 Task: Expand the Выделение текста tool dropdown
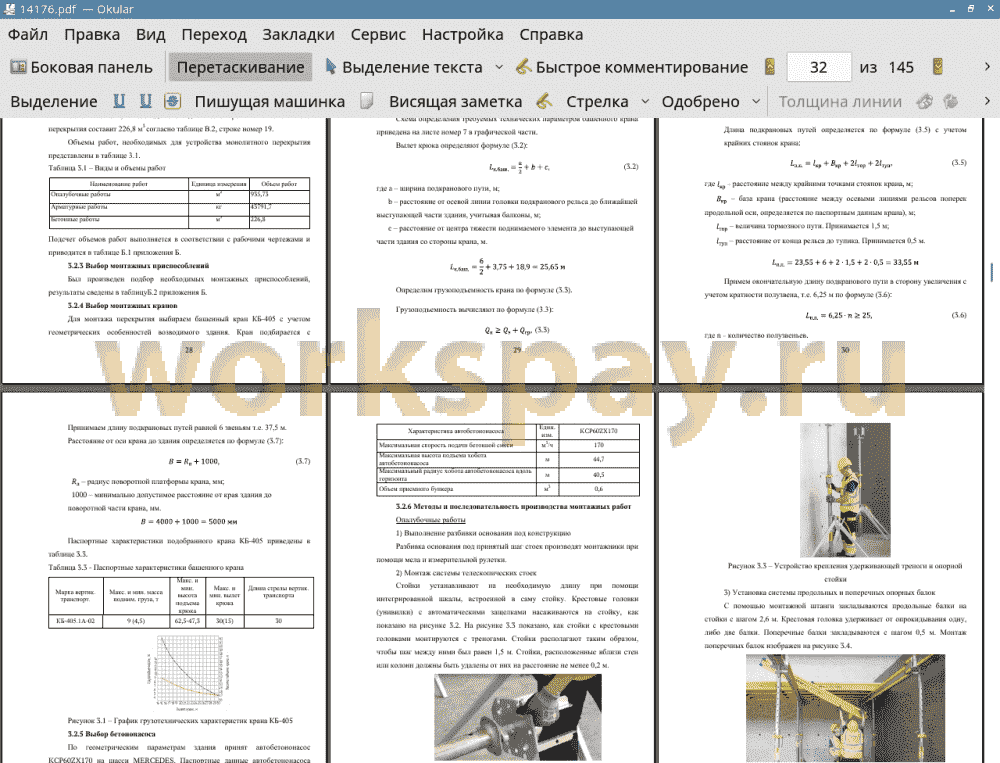click(x=499, y=67)
